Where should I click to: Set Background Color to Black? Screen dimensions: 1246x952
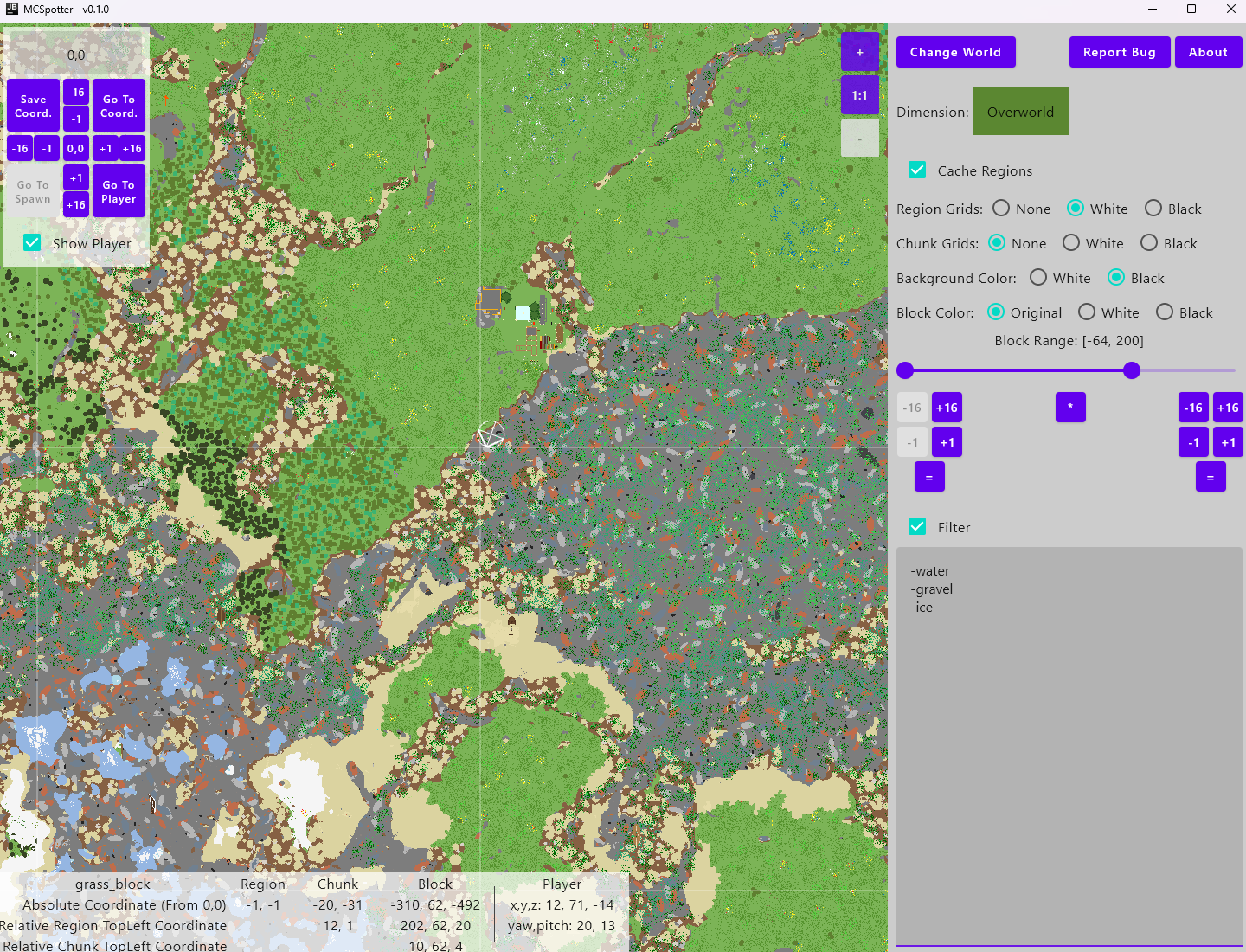[x=1116, y=277]
